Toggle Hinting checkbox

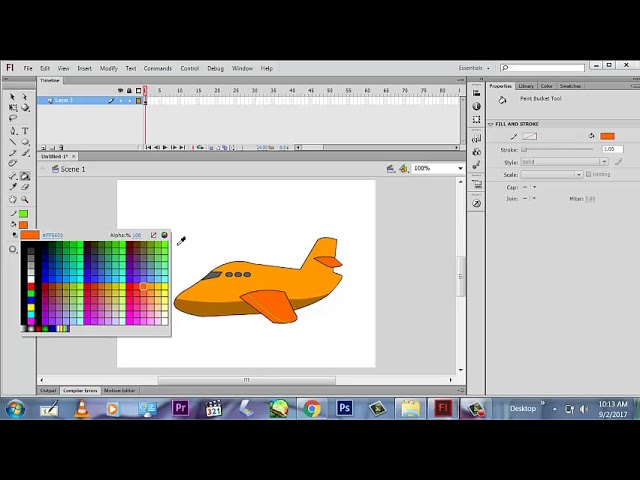coord(589,174)
